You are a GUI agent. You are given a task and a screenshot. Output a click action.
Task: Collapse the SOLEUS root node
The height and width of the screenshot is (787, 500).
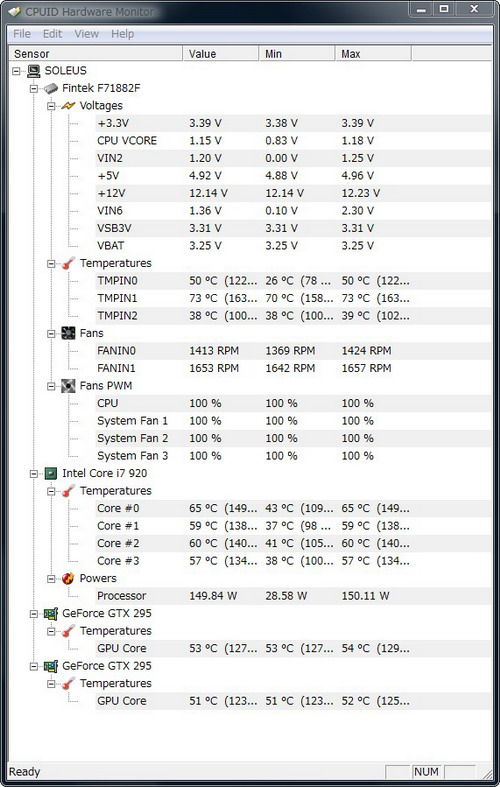tap(16, 71)
